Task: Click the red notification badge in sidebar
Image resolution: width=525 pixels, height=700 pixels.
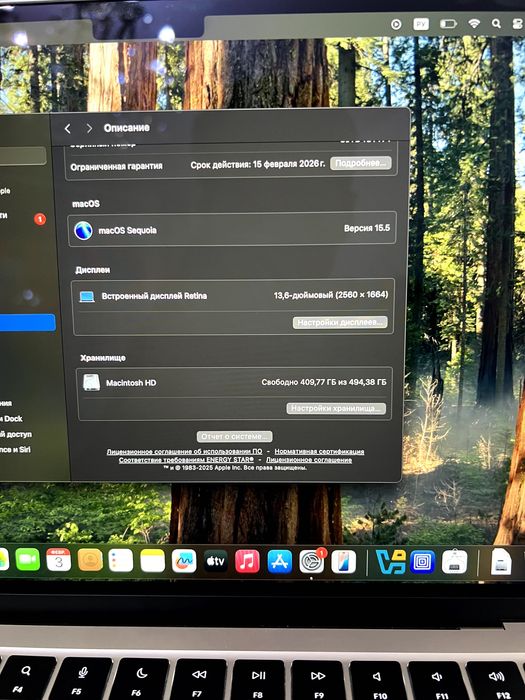Action: [x=40, y=219]
